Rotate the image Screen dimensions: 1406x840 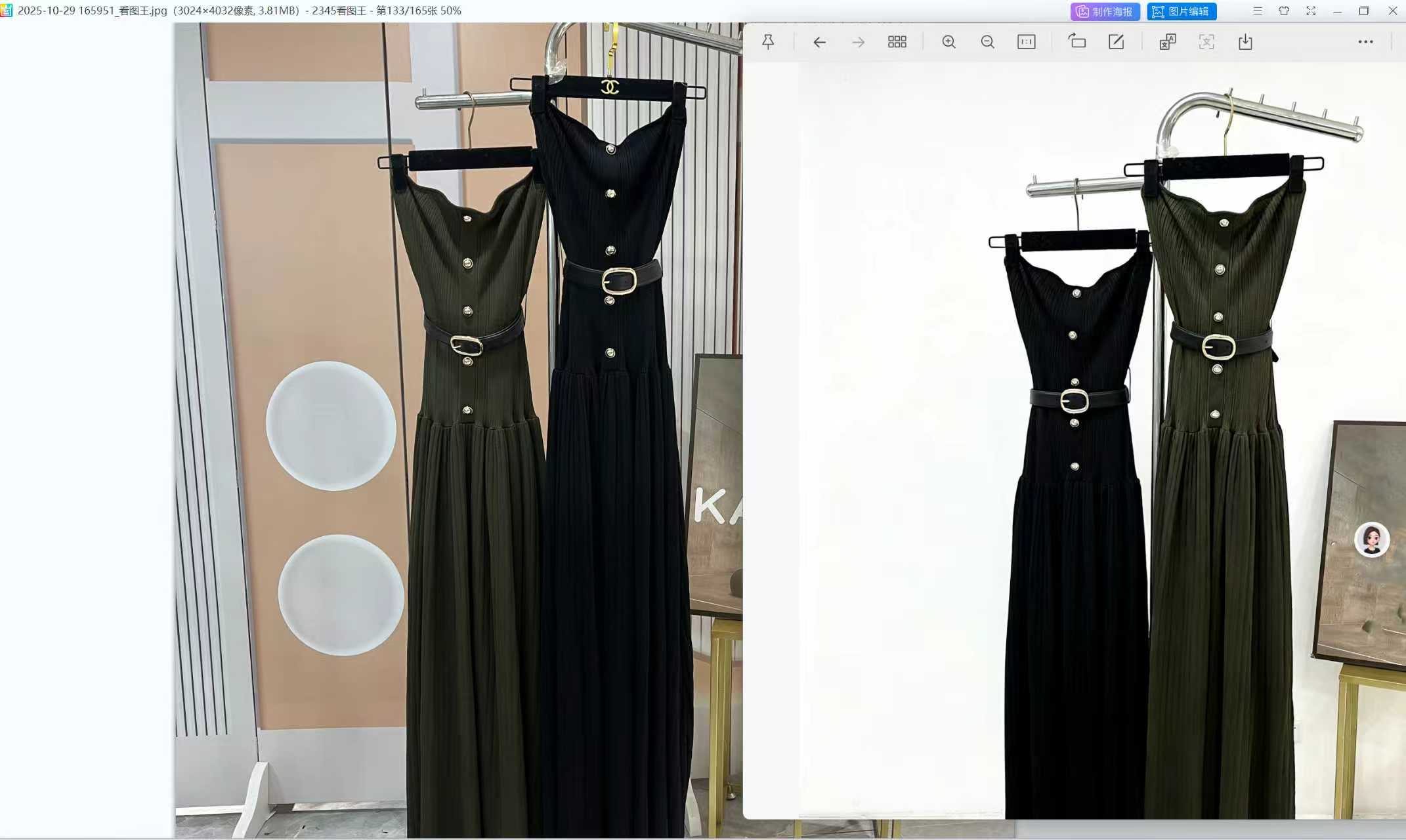coord(1077,42)
